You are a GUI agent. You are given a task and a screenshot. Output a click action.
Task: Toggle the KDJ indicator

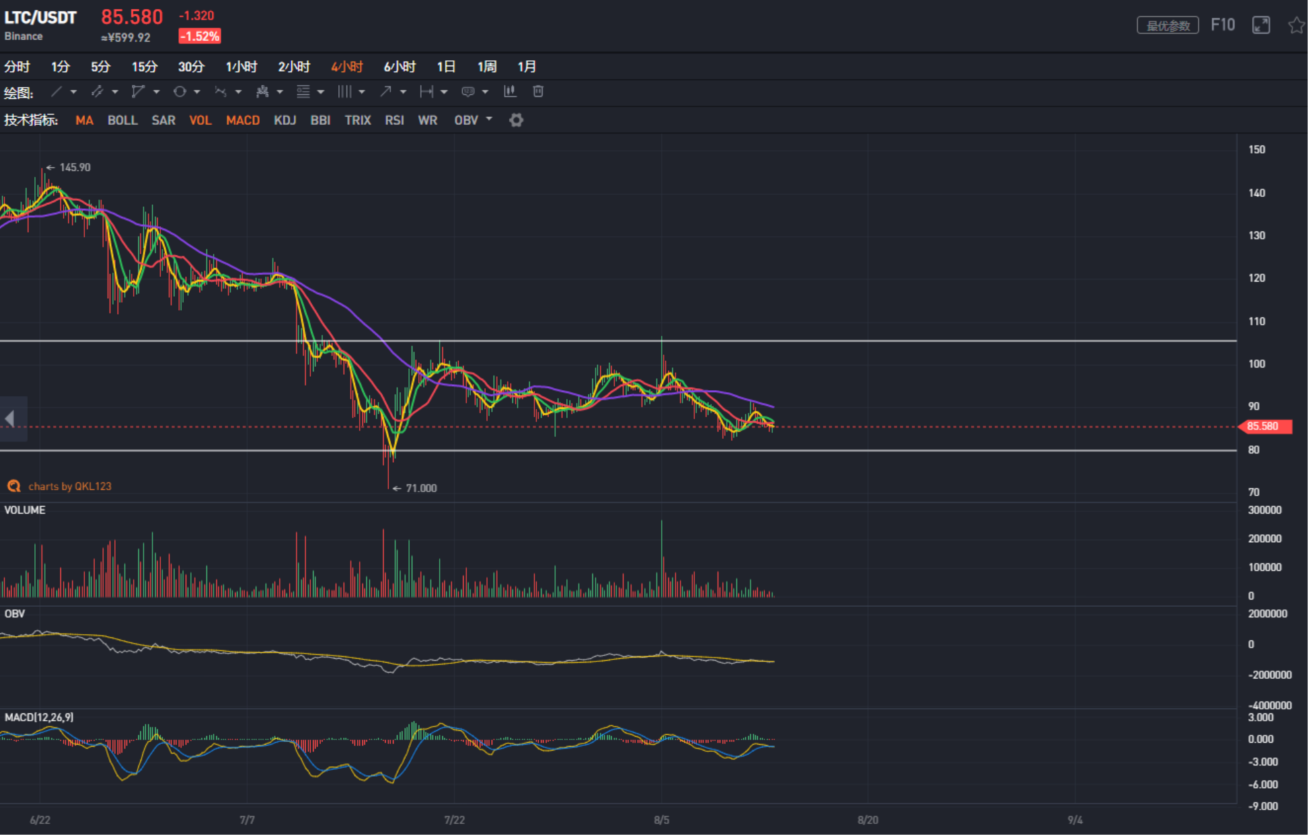(285, 120)
